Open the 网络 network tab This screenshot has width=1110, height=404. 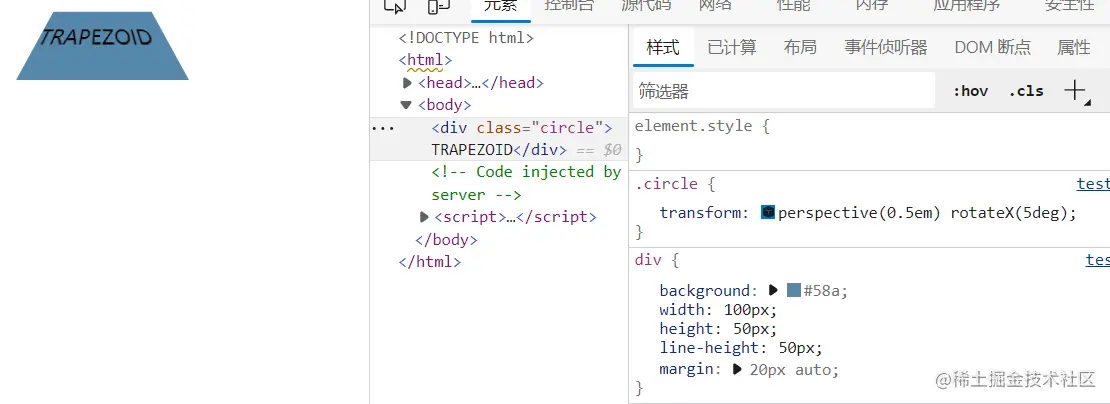(x=715, y=6)
